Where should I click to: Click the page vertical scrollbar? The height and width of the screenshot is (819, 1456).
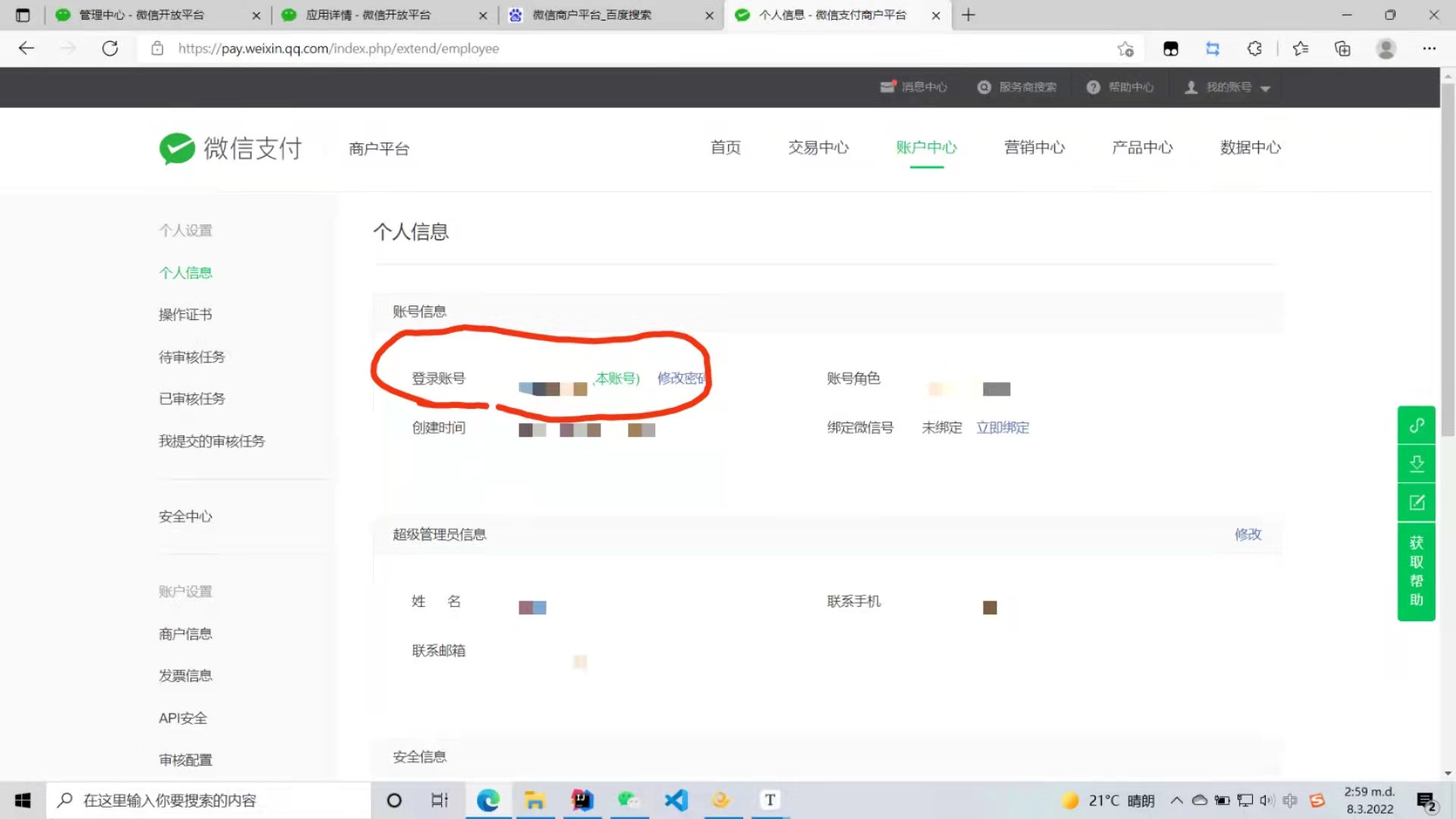click(1448, 258)
